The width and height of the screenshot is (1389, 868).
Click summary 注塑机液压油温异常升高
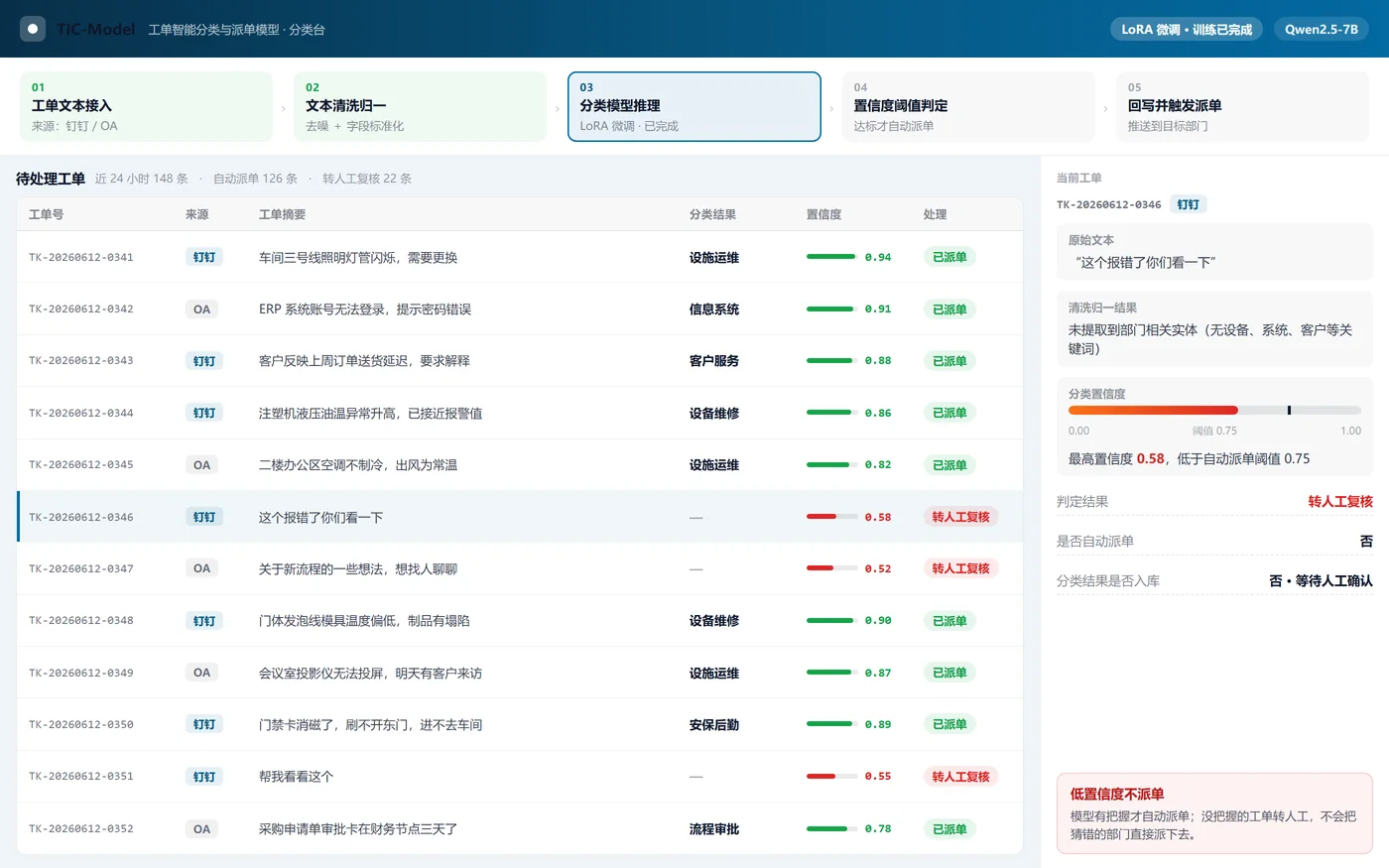point(370,413)
